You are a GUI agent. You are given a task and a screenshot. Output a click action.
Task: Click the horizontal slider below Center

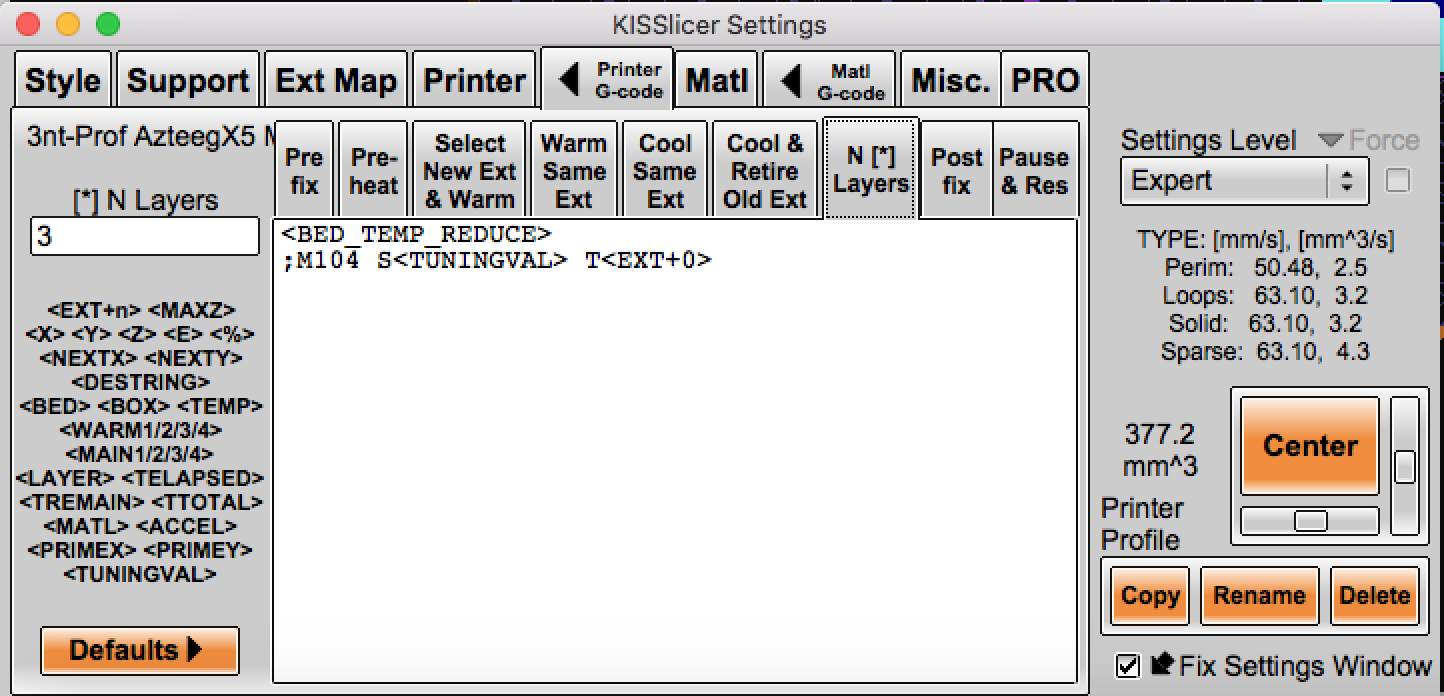(1310, 521)
